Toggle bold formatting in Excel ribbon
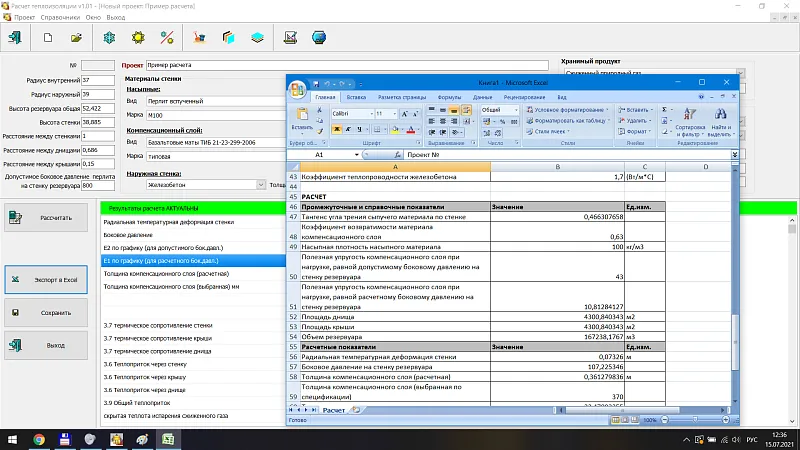 coord(335,129)
